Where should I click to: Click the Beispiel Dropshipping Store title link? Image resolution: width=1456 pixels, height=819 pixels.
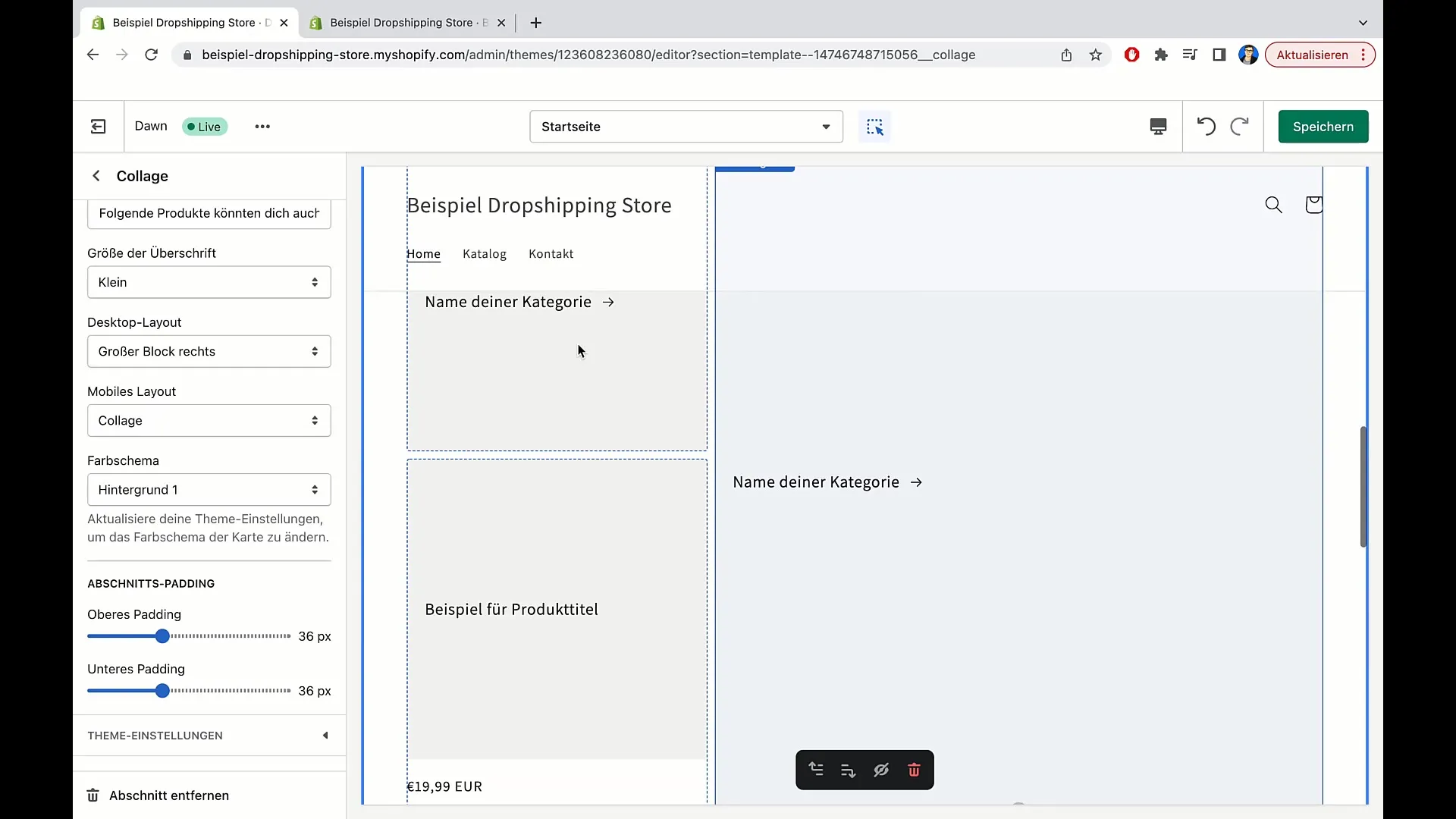[x=539, y=206]
